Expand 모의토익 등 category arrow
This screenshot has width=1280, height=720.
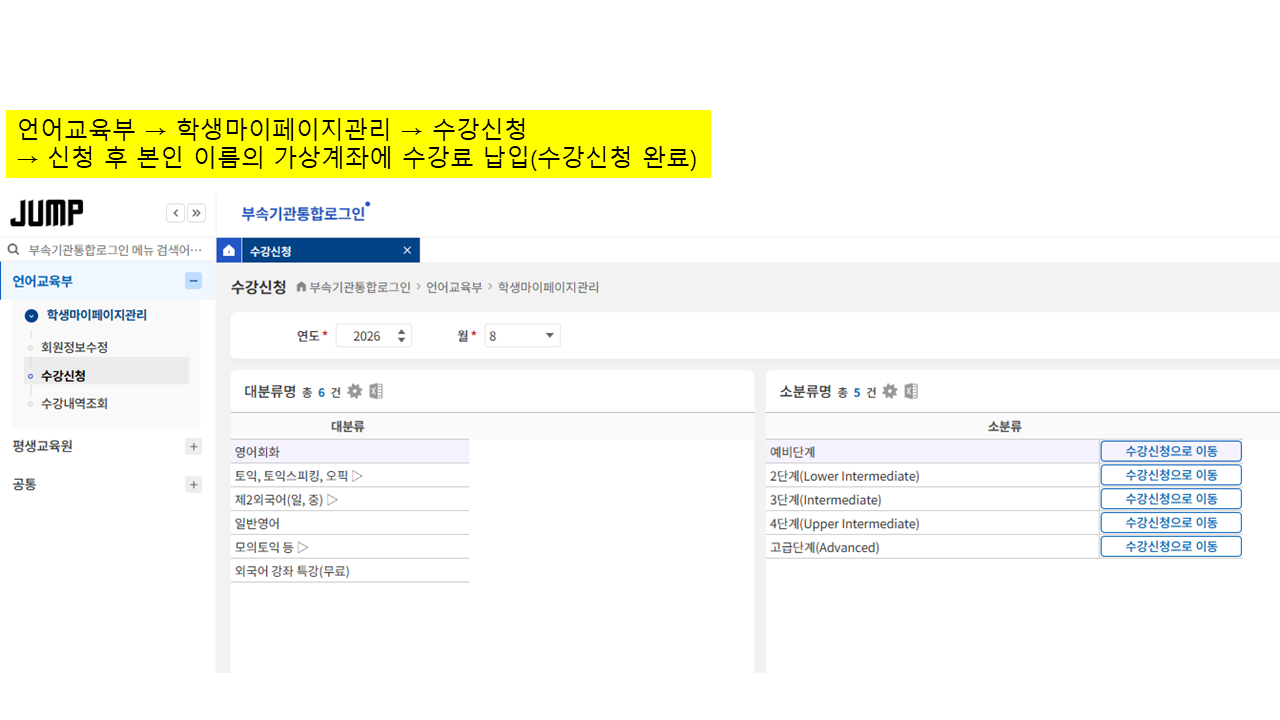(302, 547)
